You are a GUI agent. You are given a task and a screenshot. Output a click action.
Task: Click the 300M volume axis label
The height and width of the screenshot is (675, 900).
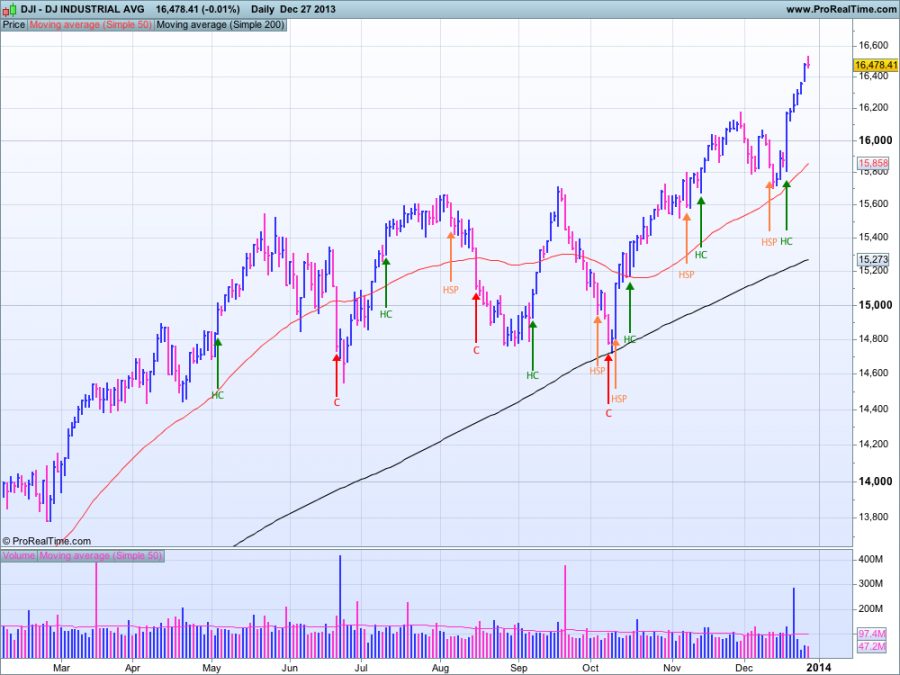click(871, 584)
